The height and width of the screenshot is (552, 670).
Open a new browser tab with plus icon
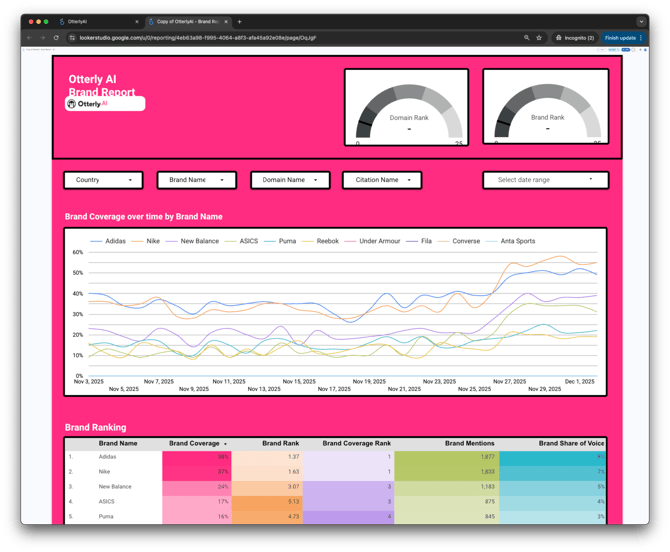click(239, 21)
